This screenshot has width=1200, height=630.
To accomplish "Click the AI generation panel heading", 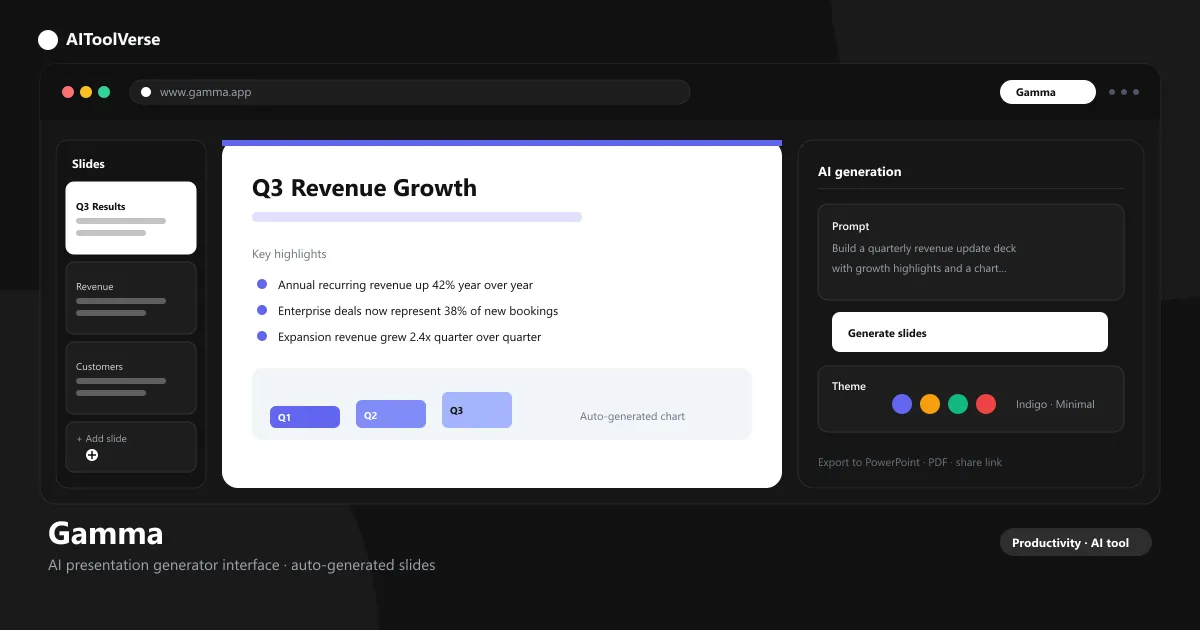I will click(x=859, y=172).
